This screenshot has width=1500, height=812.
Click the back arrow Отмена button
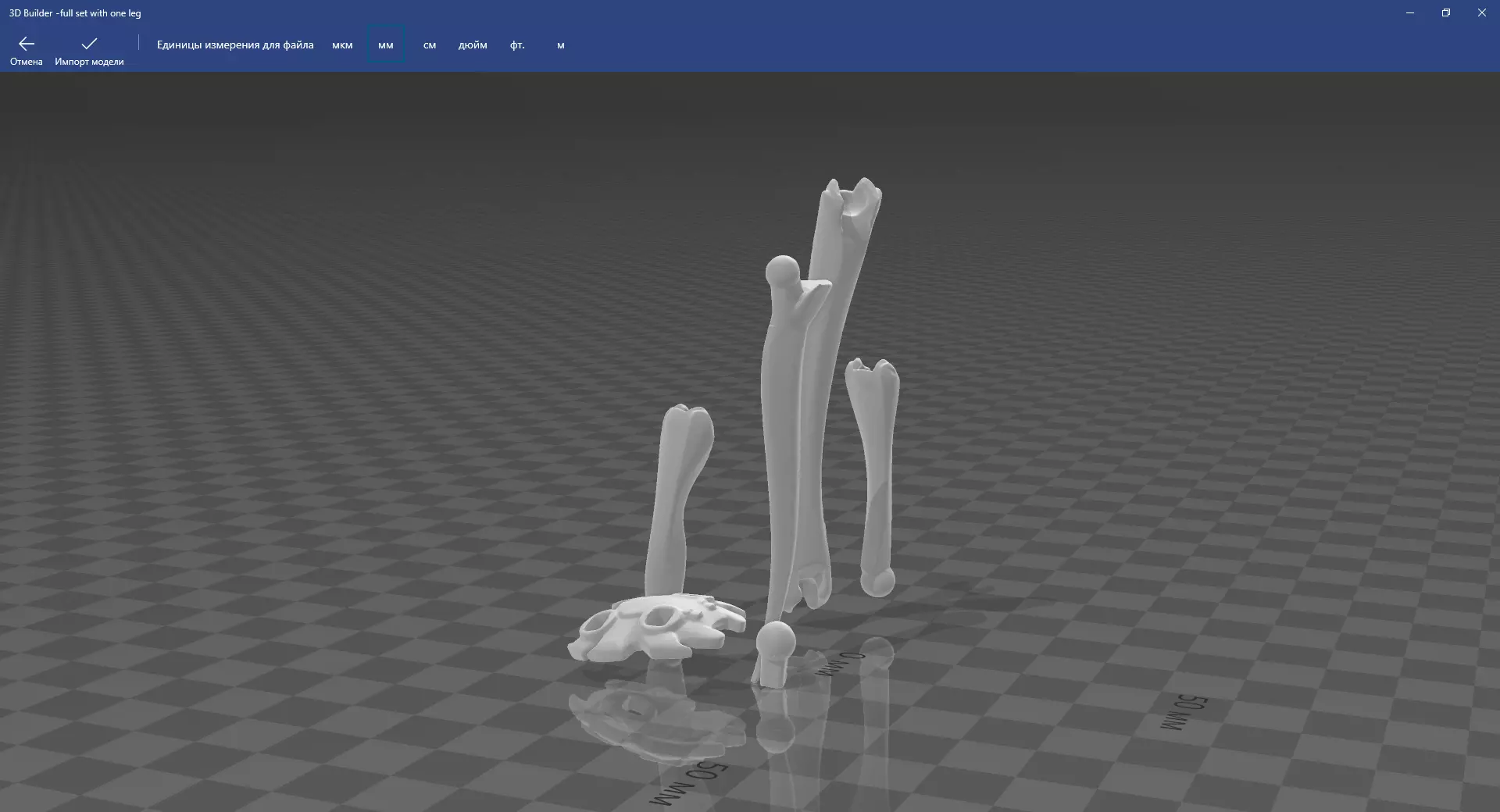click(x=27, y=50)
